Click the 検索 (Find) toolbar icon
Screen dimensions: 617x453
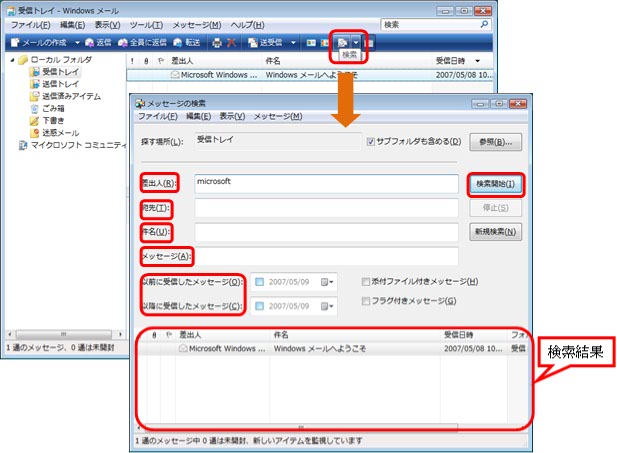pyautogui.click(x=343, y=43)
